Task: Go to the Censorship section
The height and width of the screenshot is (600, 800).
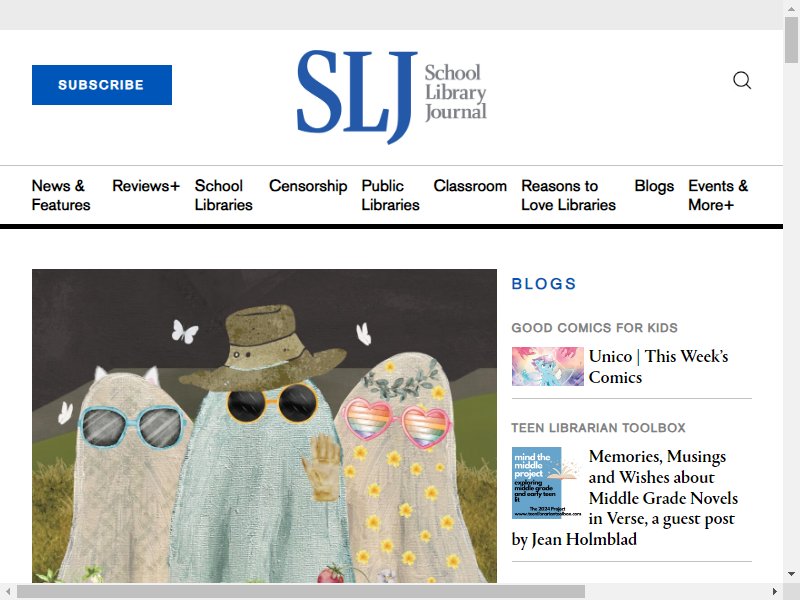Action: pos(308,186)
